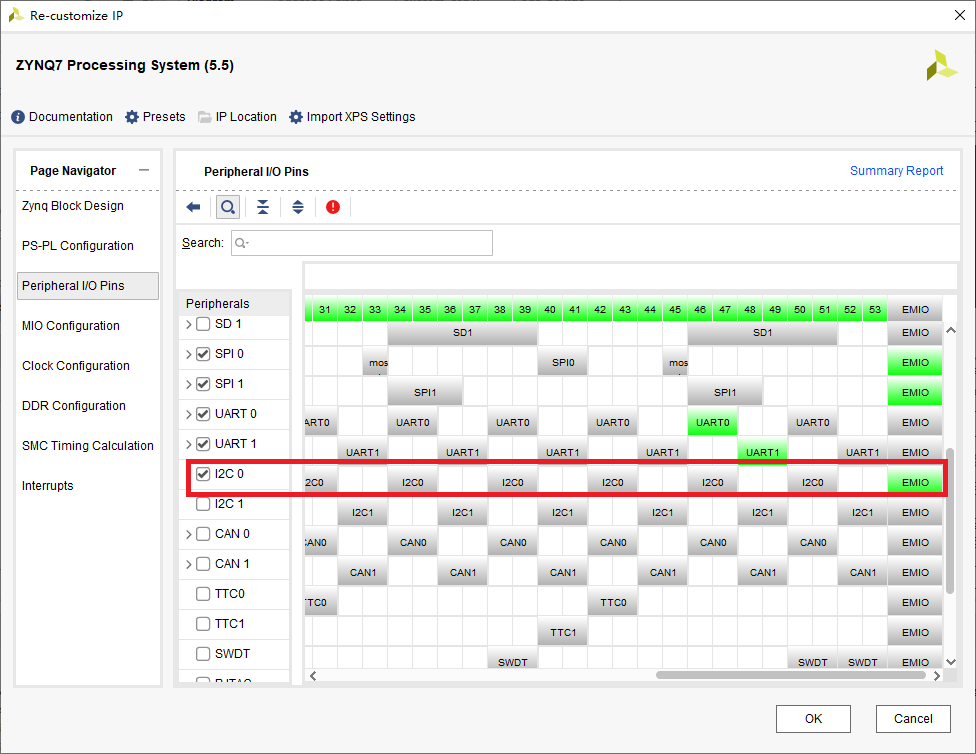Screen dimensions: 976x754
Task: Click the red error alert icon
Action: point(333,207)
